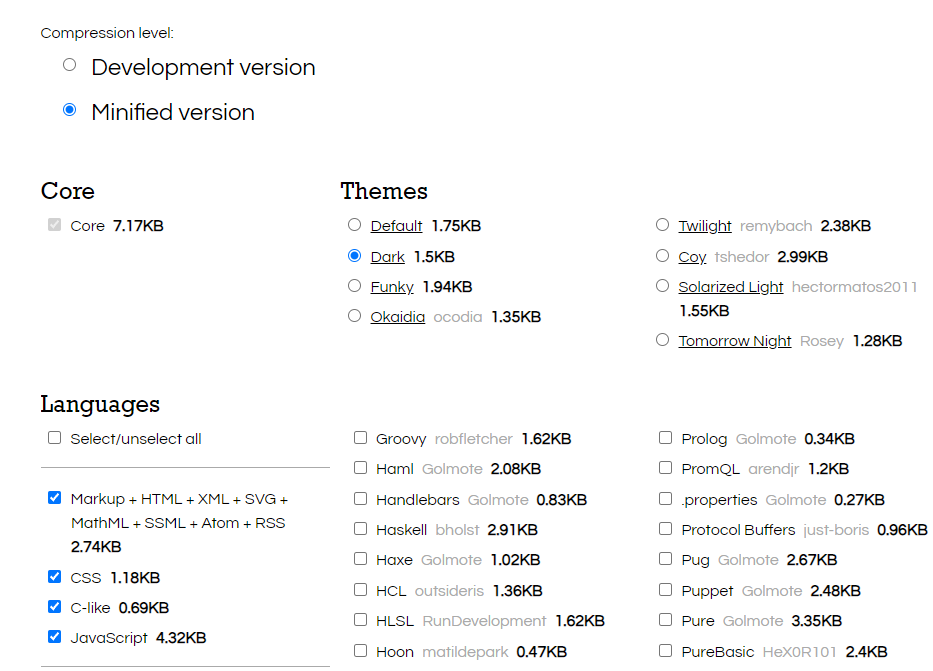
Task: Disable the C-like language checkbox
Action: (54, 606)
